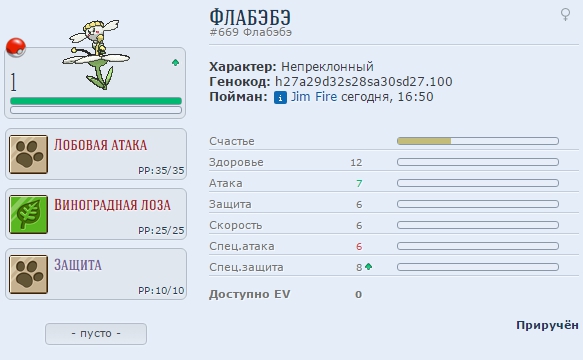Click the 'Здоровье' stat label
This screenshot has height=360, width=583.
click(x=236, y=163)
